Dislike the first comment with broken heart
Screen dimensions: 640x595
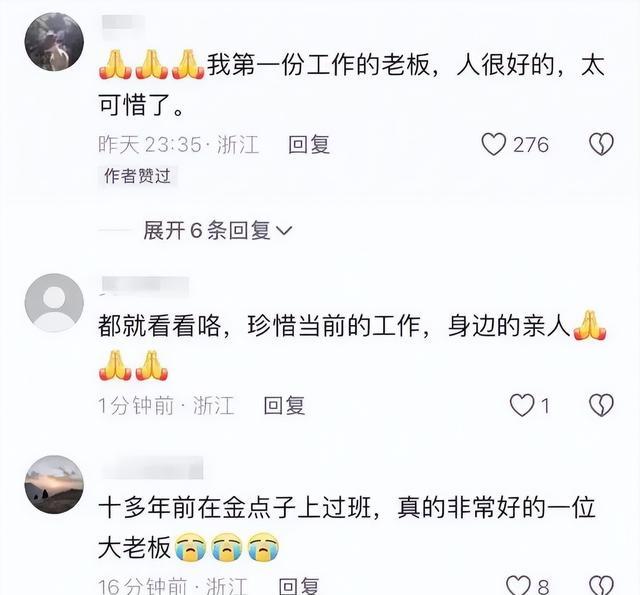click(602, 144)
